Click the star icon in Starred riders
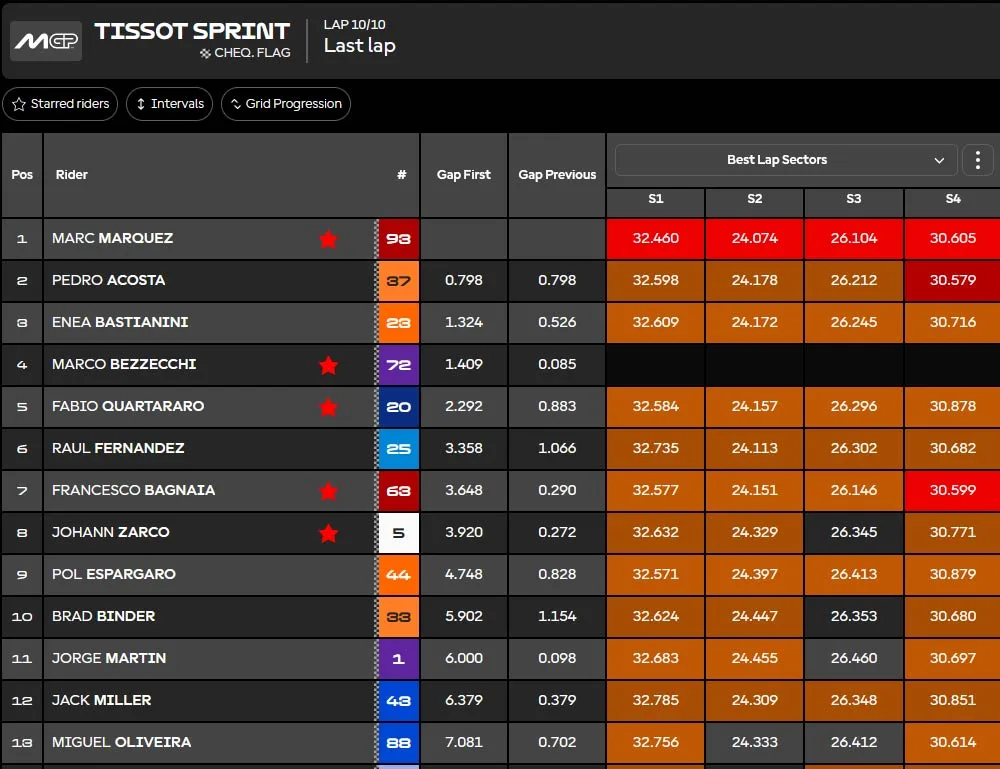 [19, 104]
